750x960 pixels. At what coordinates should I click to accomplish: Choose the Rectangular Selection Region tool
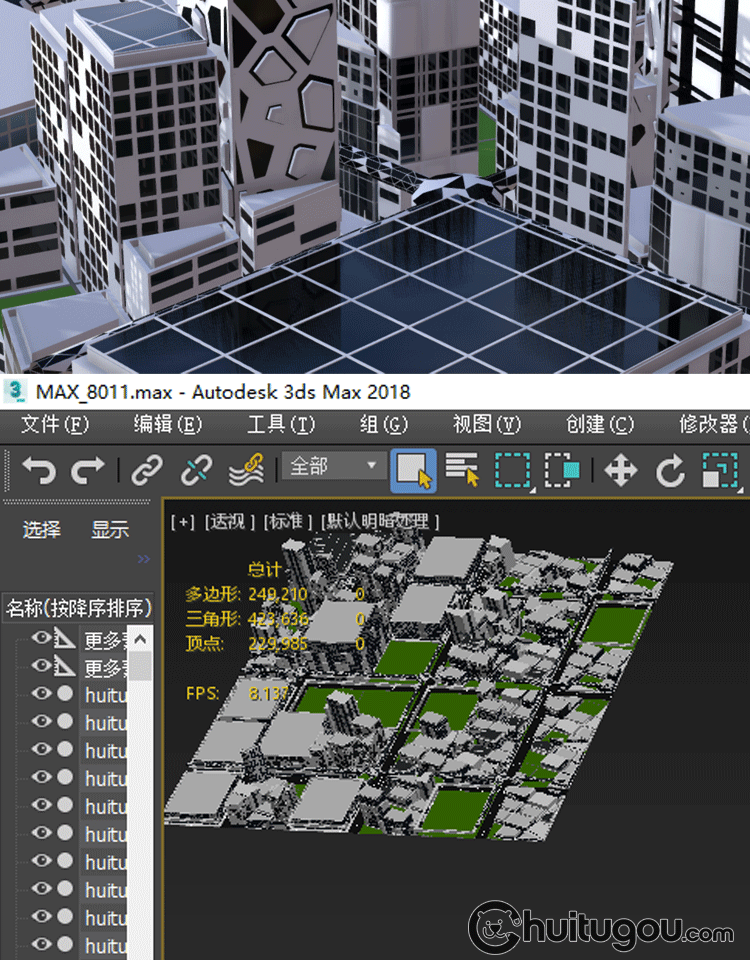coord(513,469)
